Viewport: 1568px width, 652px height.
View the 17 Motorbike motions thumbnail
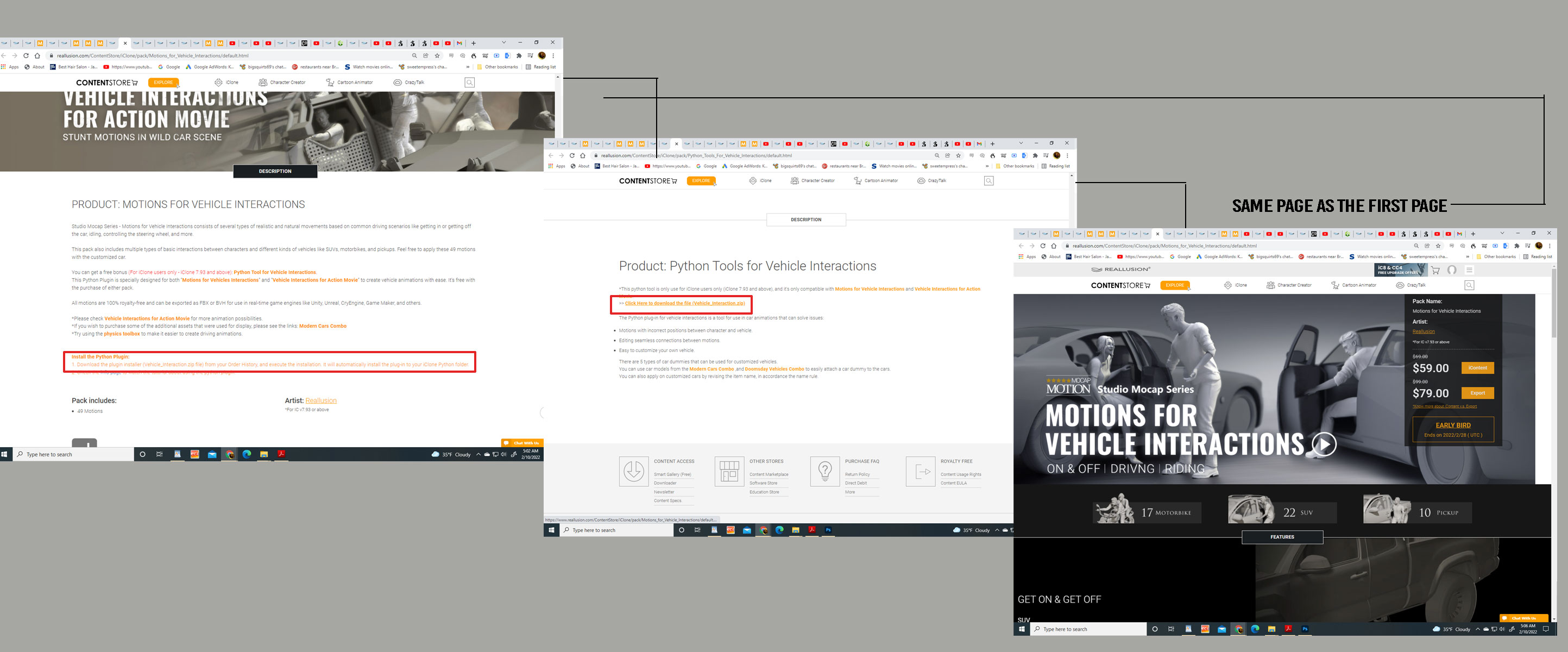pos(1146,511)
